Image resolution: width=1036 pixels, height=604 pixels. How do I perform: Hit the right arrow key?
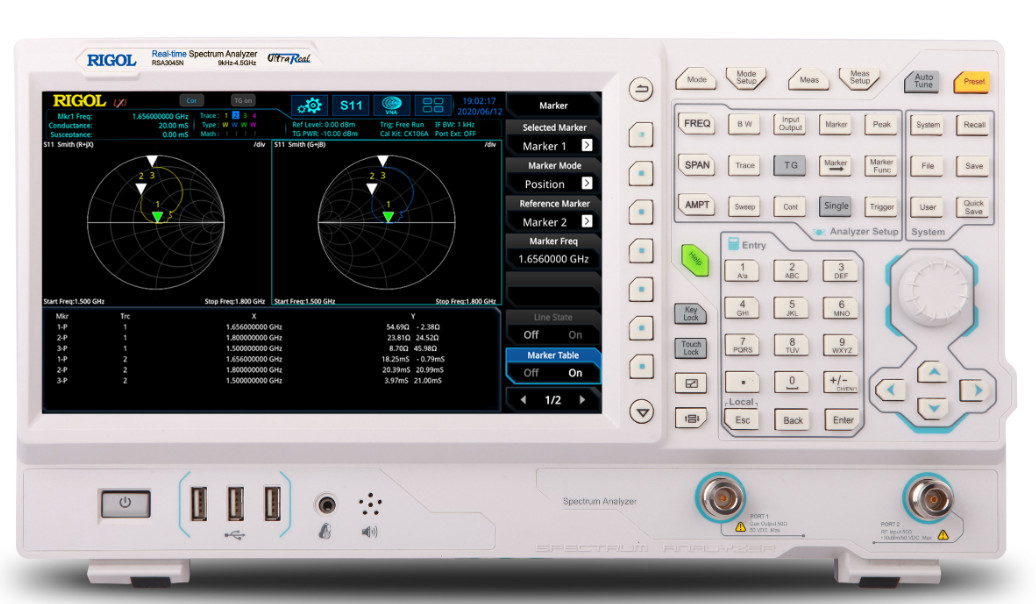[976, 391]
